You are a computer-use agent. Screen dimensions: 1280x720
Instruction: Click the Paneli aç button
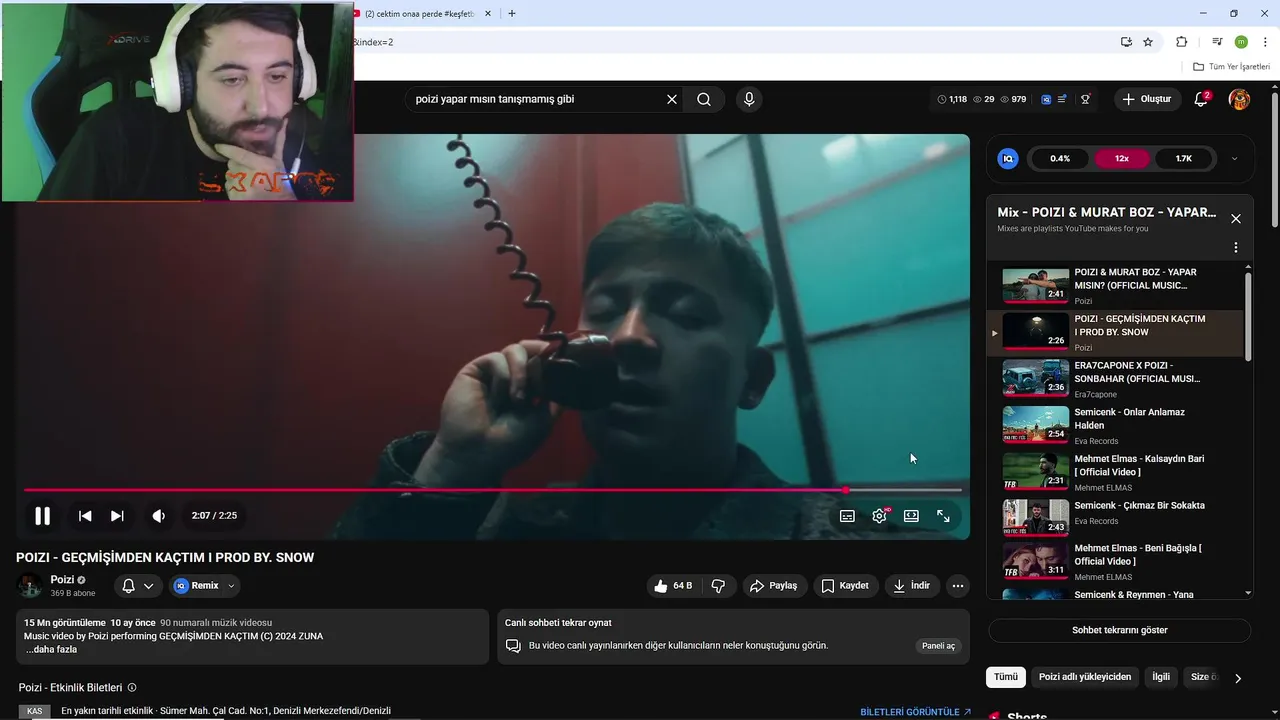pyautogui.click(x=938, y=646)
